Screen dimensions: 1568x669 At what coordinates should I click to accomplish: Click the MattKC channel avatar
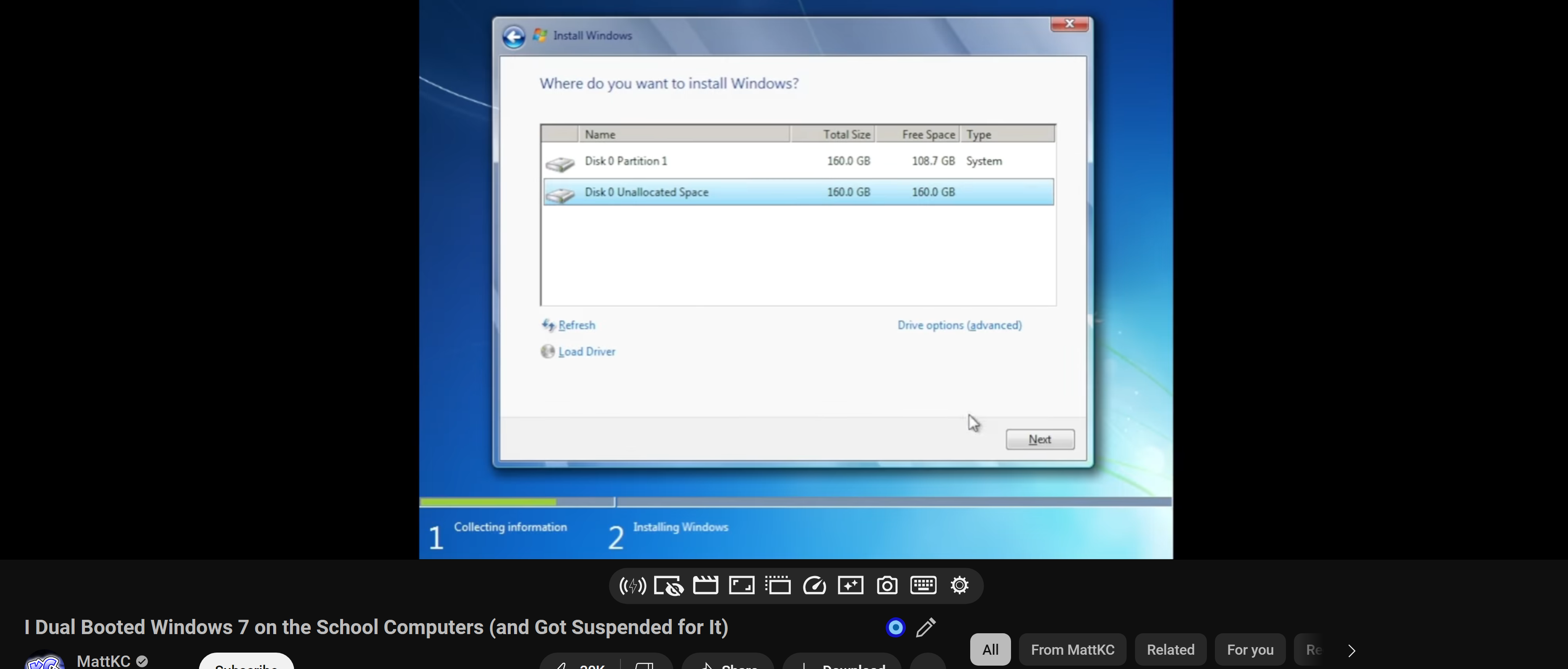[x=45, y=661]
